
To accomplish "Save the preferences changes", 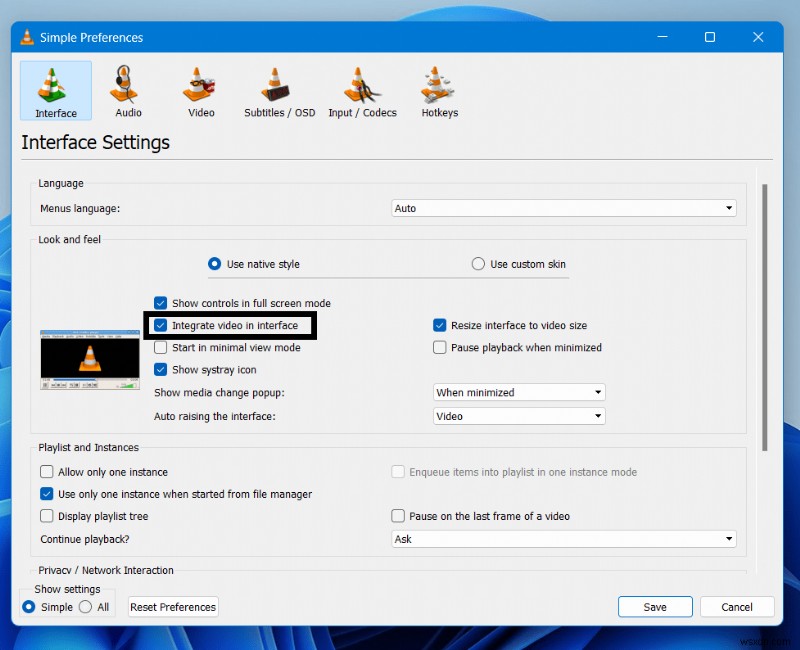I will click(x=655, y=606).
